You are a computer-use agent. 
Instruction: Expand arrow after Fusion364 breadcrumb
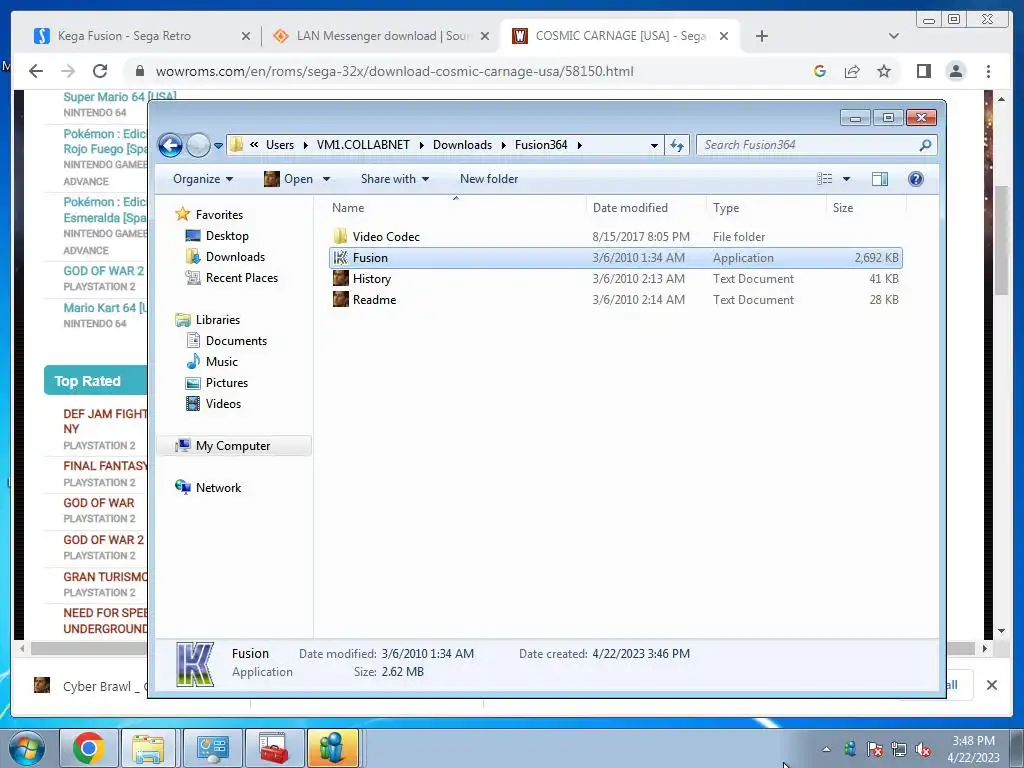pyautogui.click(x=579, y=145)
